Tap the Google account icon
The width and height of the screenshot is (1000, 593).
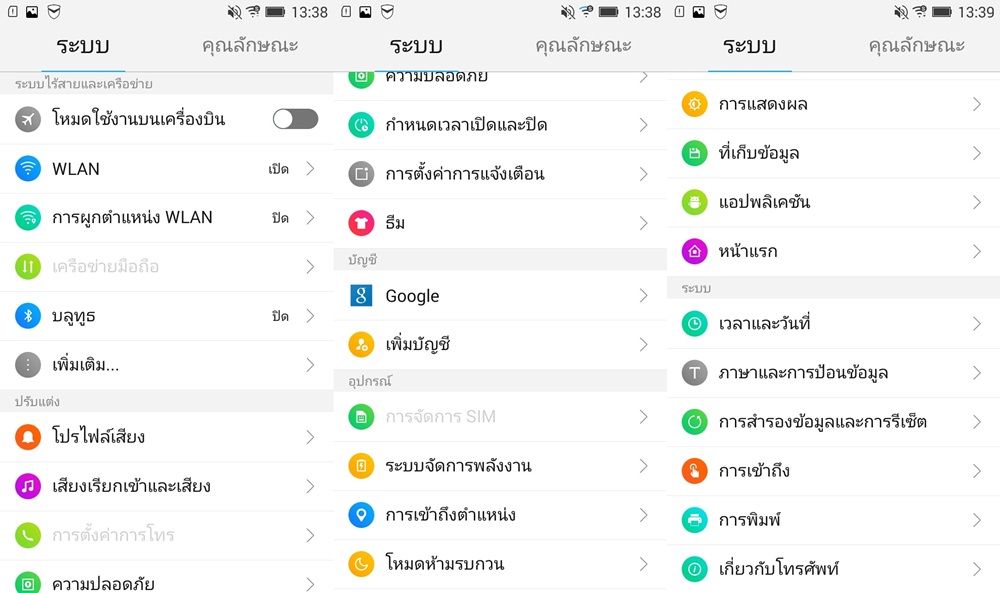361,296
